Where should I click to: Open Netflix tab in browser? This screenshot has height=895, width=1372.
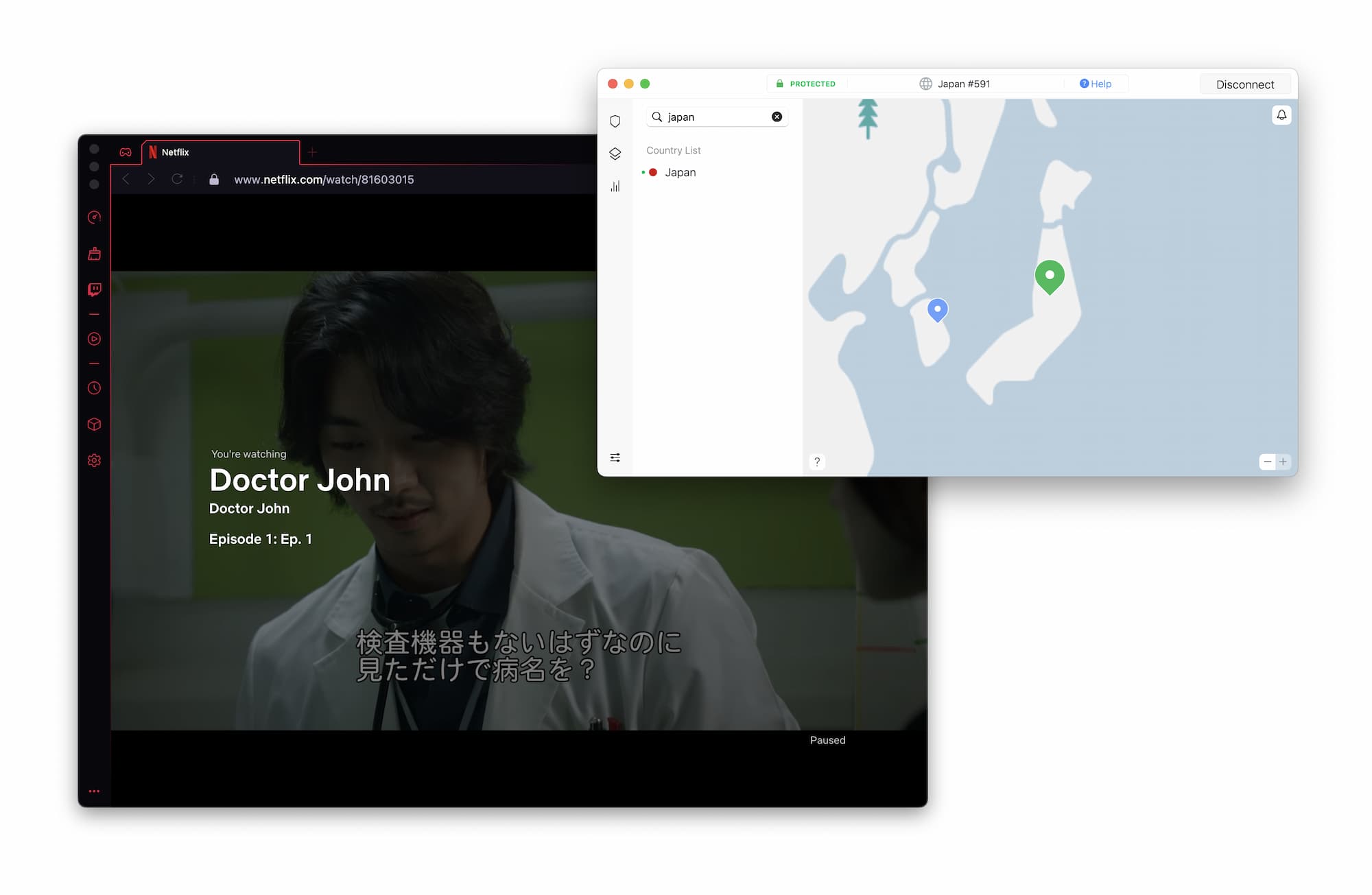click(219, 151)
